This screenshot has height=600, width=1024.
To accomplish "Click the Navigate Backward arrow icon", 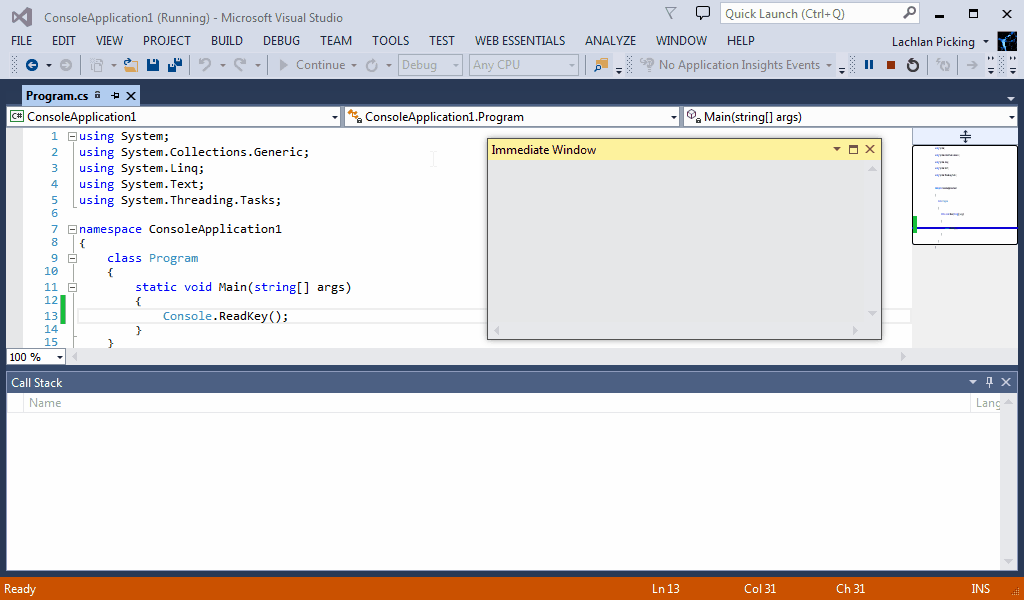I will (31, 65).
